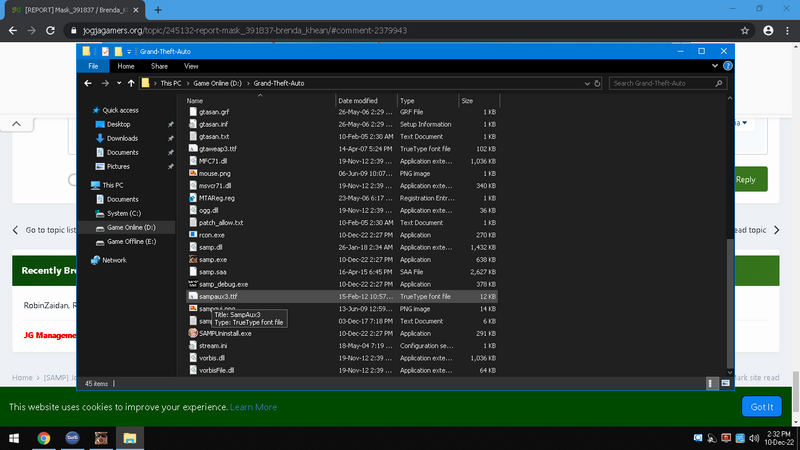Expand the ribbon with the chevron
The height and width of the screenshot is (450, 800).
pos(715,66)
